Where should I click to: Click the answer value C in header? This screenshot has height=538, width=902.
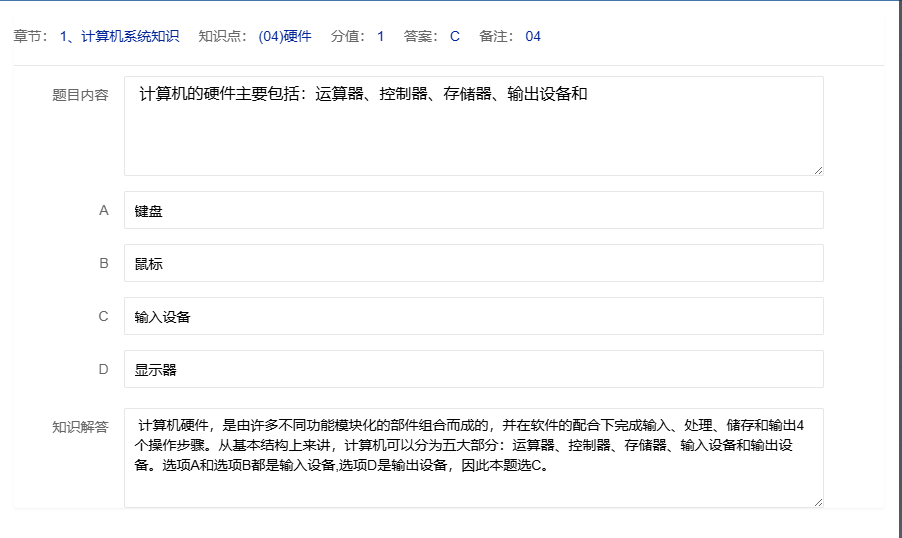tap(455, 36)
